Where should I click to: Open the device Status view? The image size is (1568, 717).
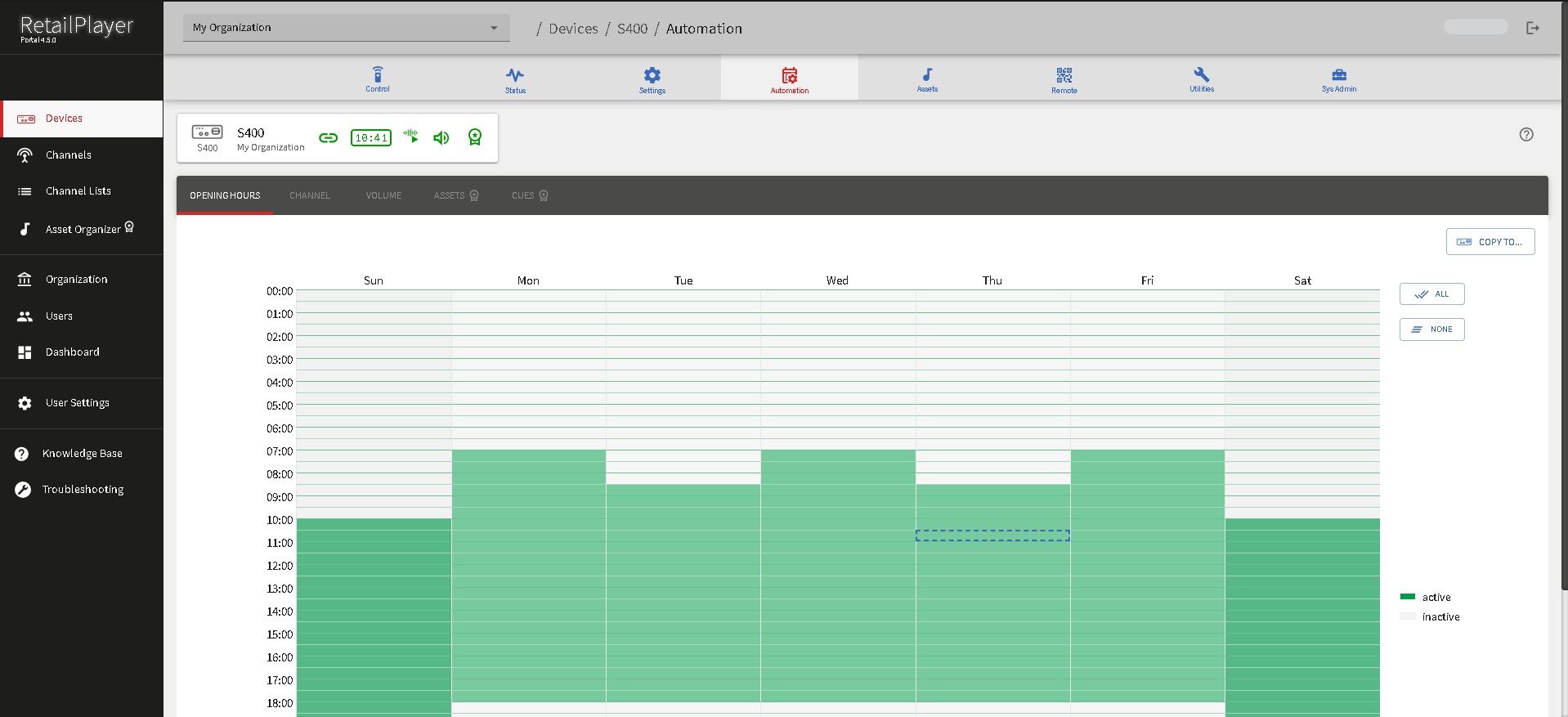(515, 78)
